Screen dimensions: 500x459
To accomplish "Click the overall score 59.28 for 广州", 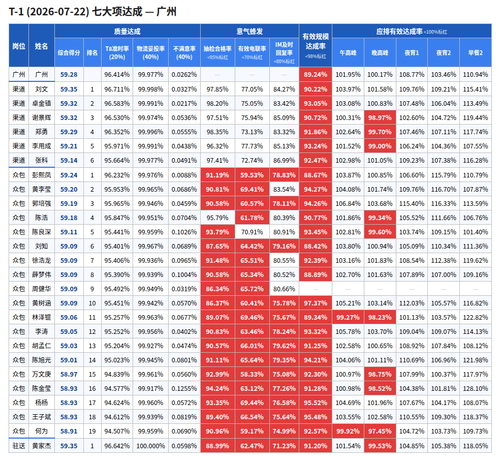I will click(x=69, y=74).
